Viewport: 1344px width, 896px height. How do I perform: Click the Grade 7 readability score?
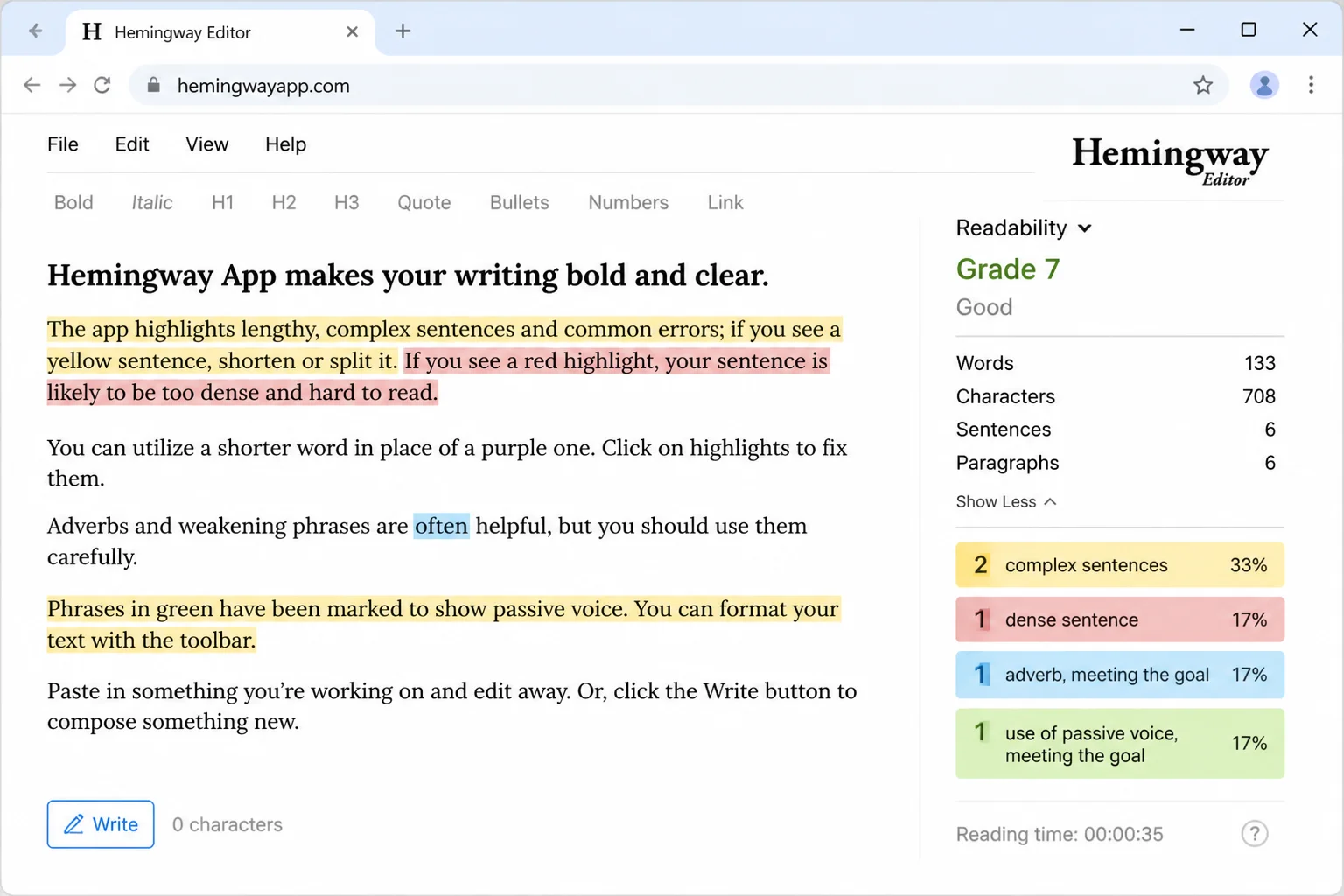click(x=1007, y=269)
